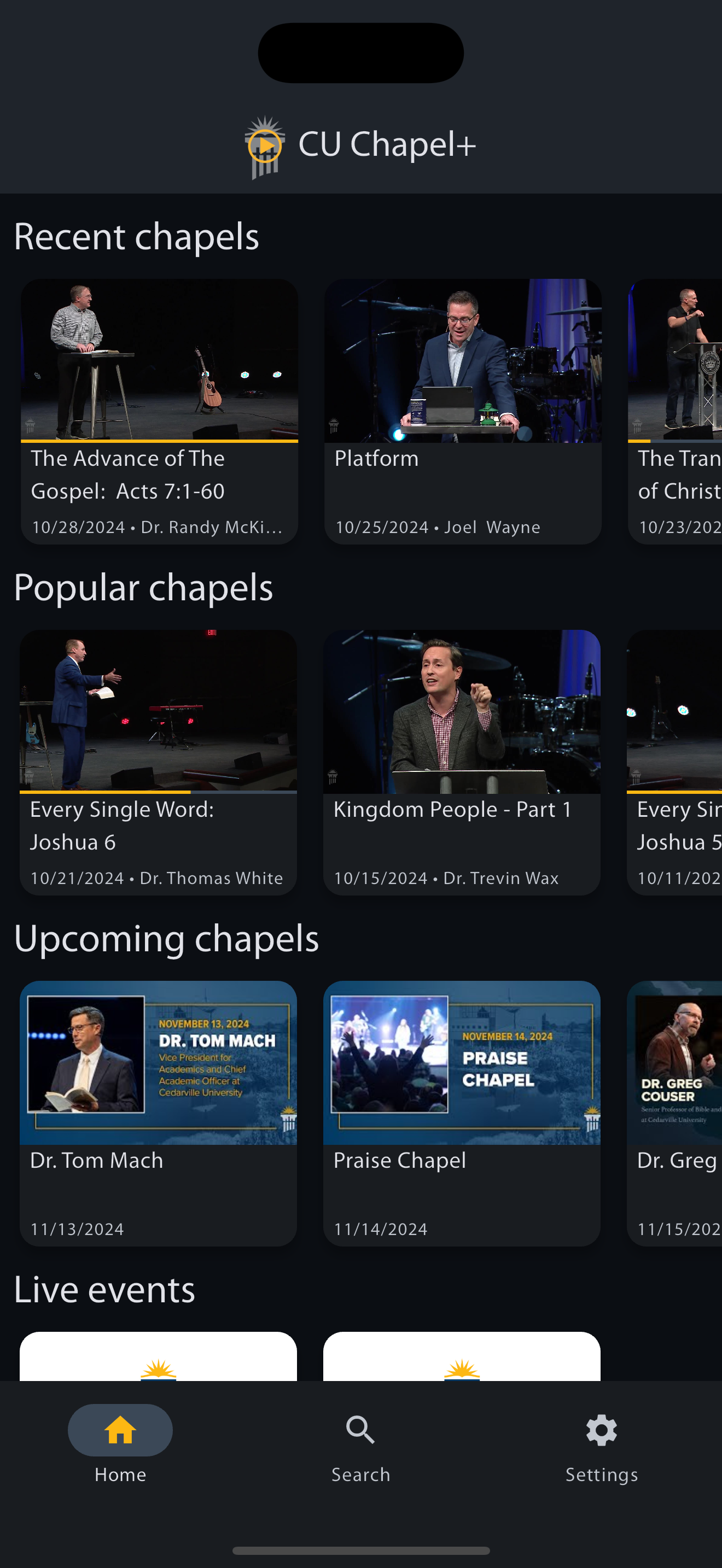Select 'Dr. Tom Mach' card title
722x1568 pixels.
(x=97, y=1160)
